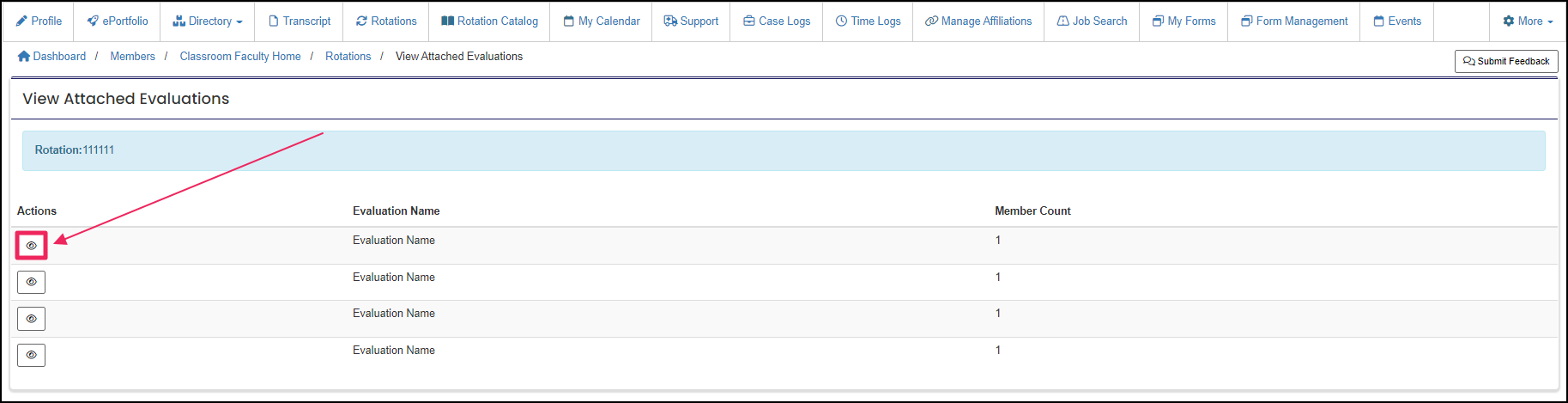Open Time Logs
Image resolution: width=1568 pixels, height=403 pixels.
pyautogui.click(x=869, y=21)
